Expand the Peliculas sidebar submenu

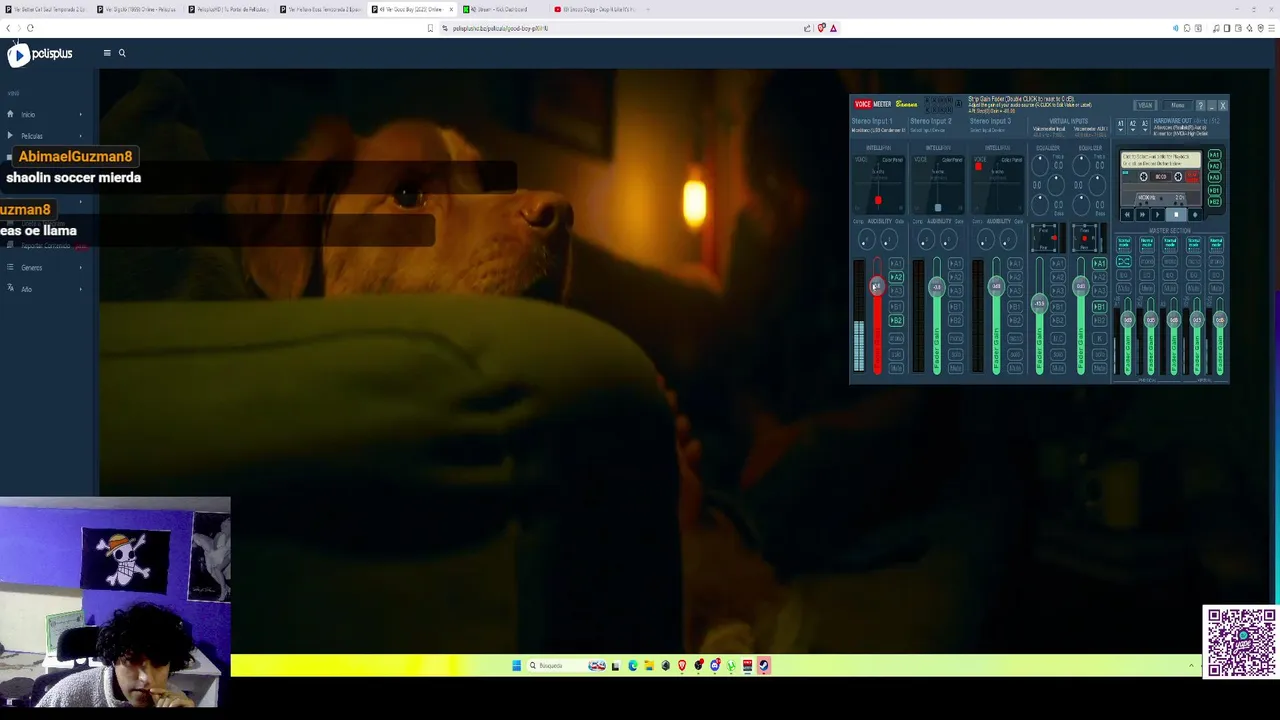(80, 136)
